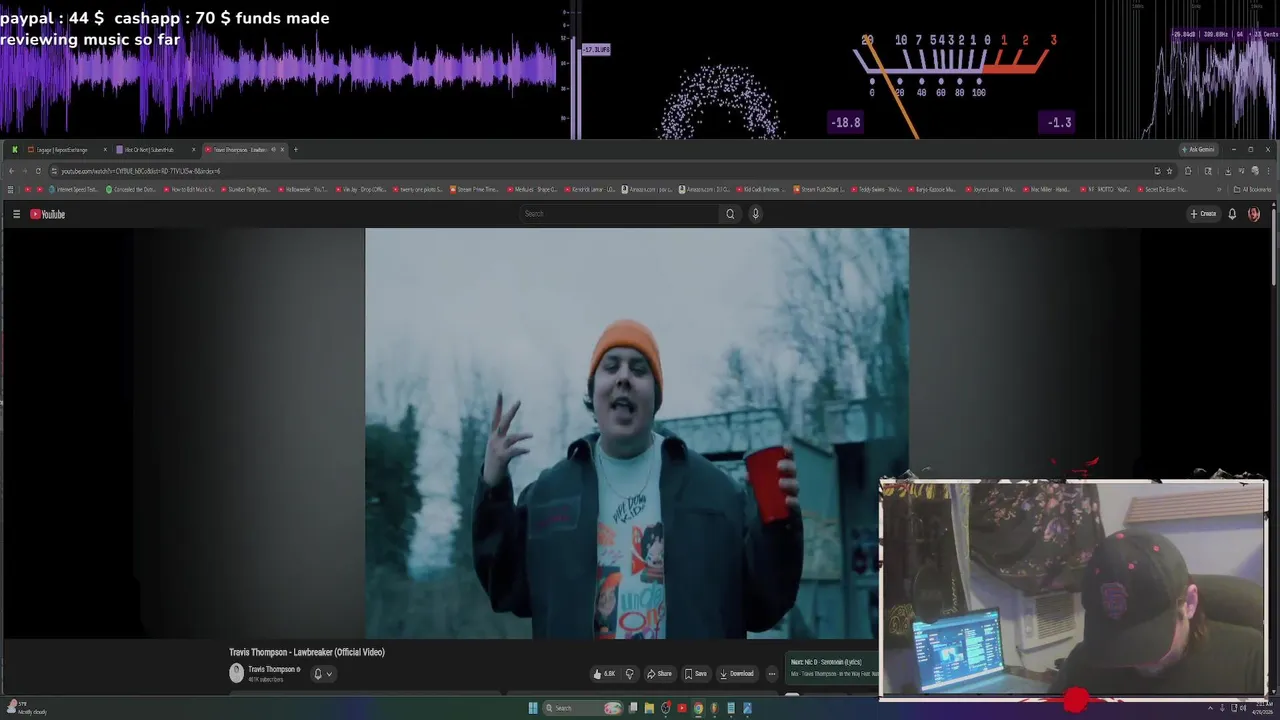Like the video with the 6.8K button
This screenshot has height=720, width=1280.
(x=604, y=674)
